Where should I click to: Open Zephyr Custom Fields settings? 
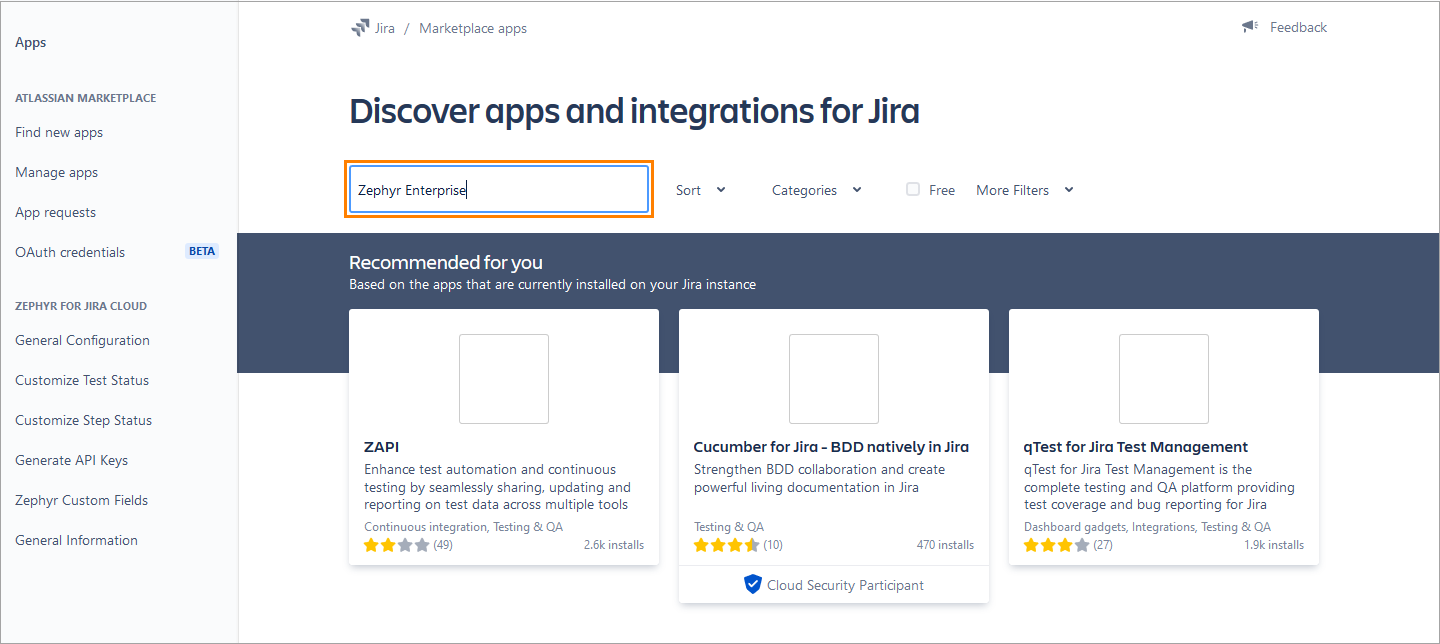click(x=82, y=500)
